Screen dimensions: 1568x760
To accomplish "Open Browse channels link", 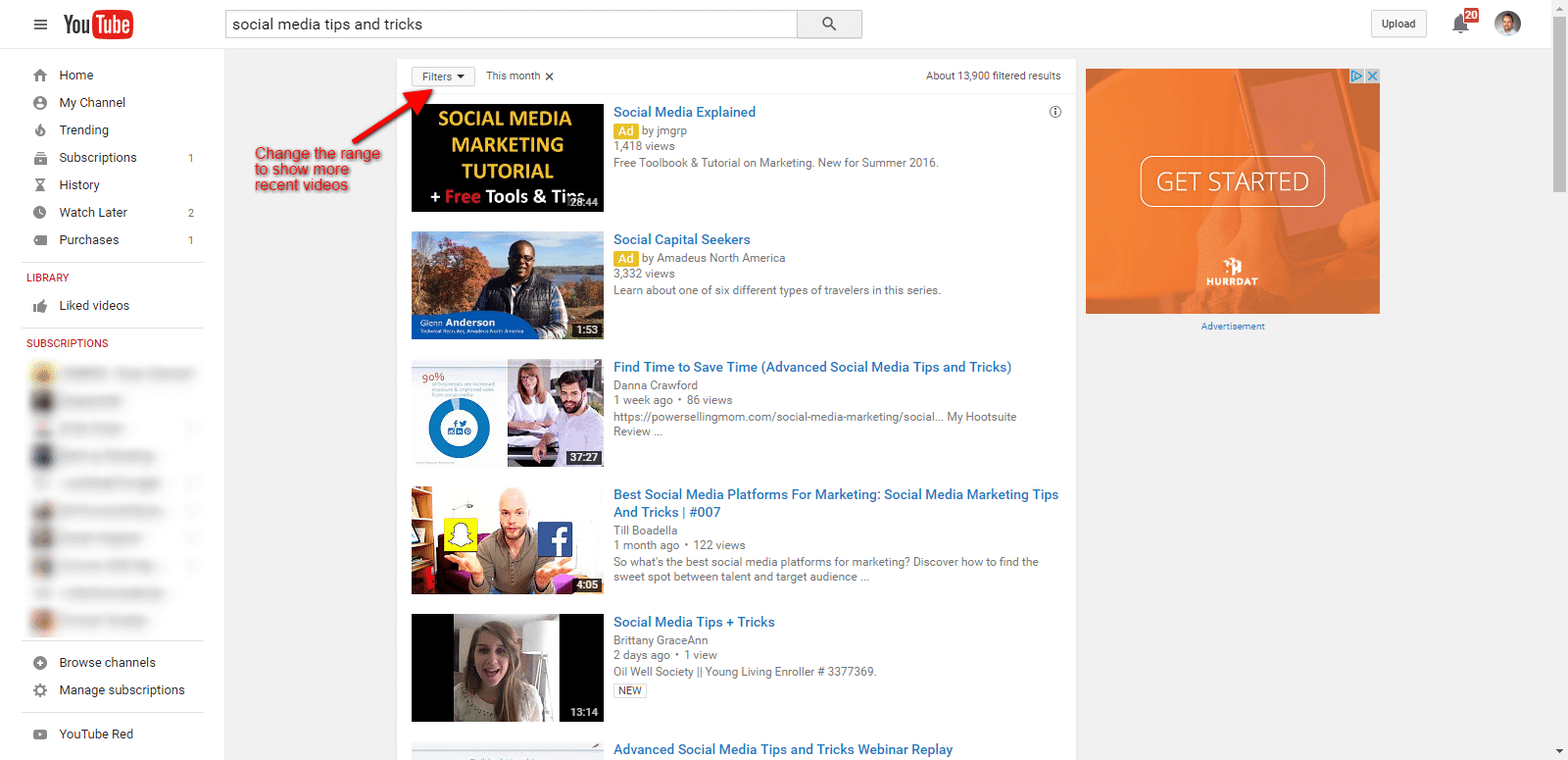I will pyautogui.click(x=108, y=663).
